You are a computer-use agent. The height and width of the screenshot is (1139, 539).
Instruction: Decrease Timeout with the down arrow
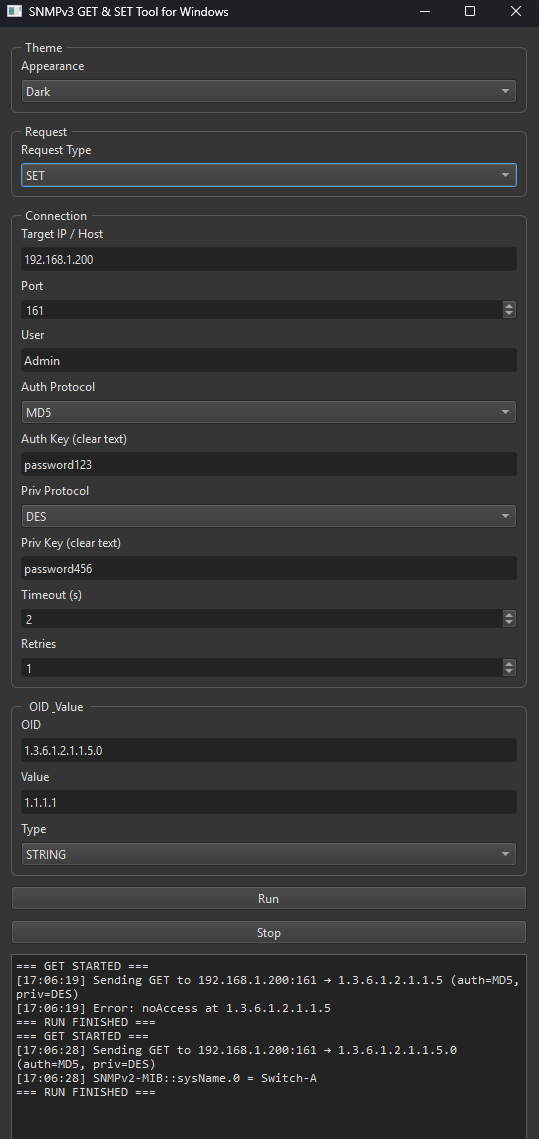point(509,623)
